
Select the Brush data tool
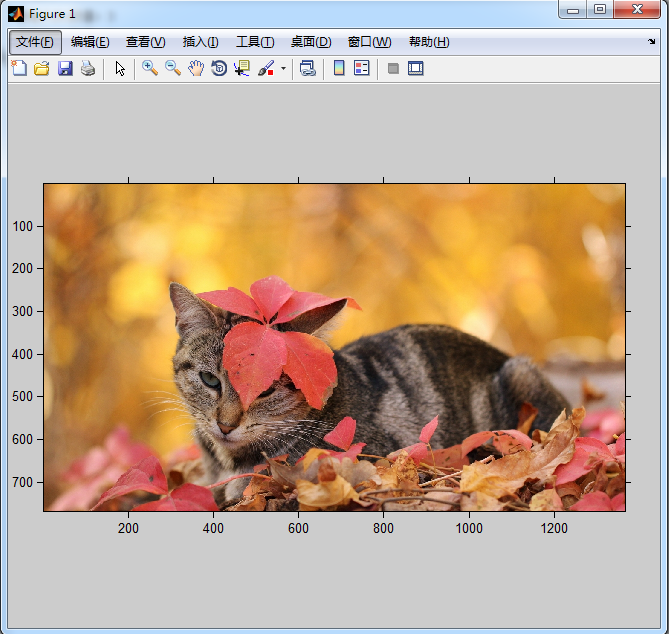[x=266, y=68]
